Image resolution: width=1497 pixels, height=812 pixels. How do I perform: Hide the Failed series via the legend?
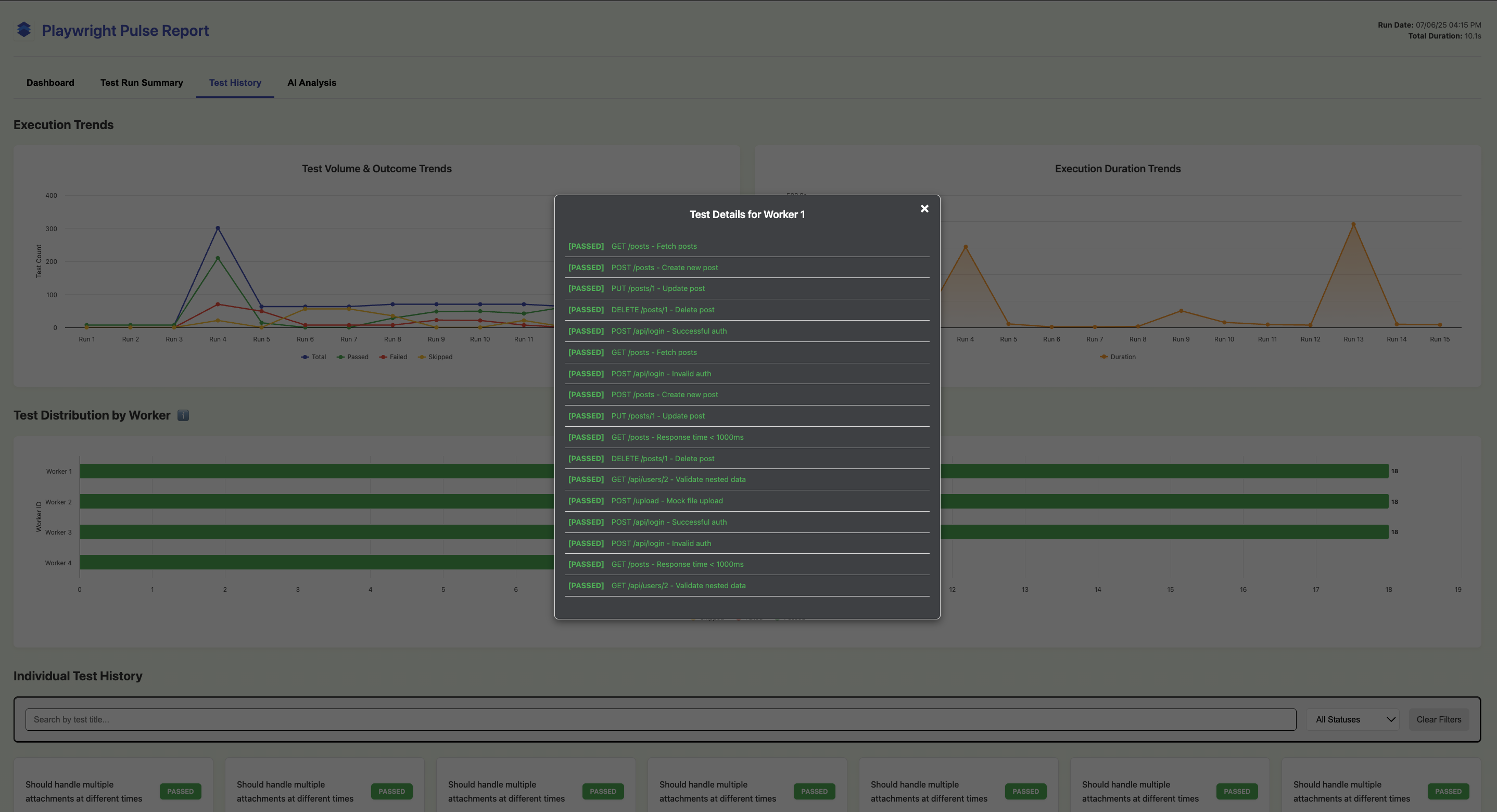pos(394,357)
